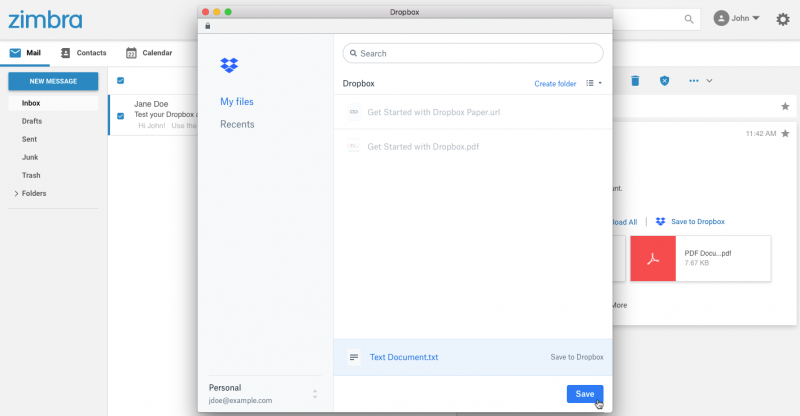Viewport: 800px width, 416px height.
Task: Select My files in Dropbox sidebar
Action: (237, 102)
